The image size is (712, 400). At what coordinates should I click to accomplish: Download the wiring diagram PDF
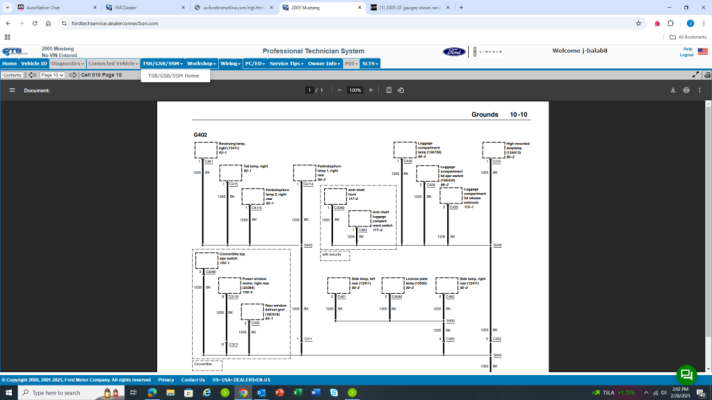pos(673,90)
